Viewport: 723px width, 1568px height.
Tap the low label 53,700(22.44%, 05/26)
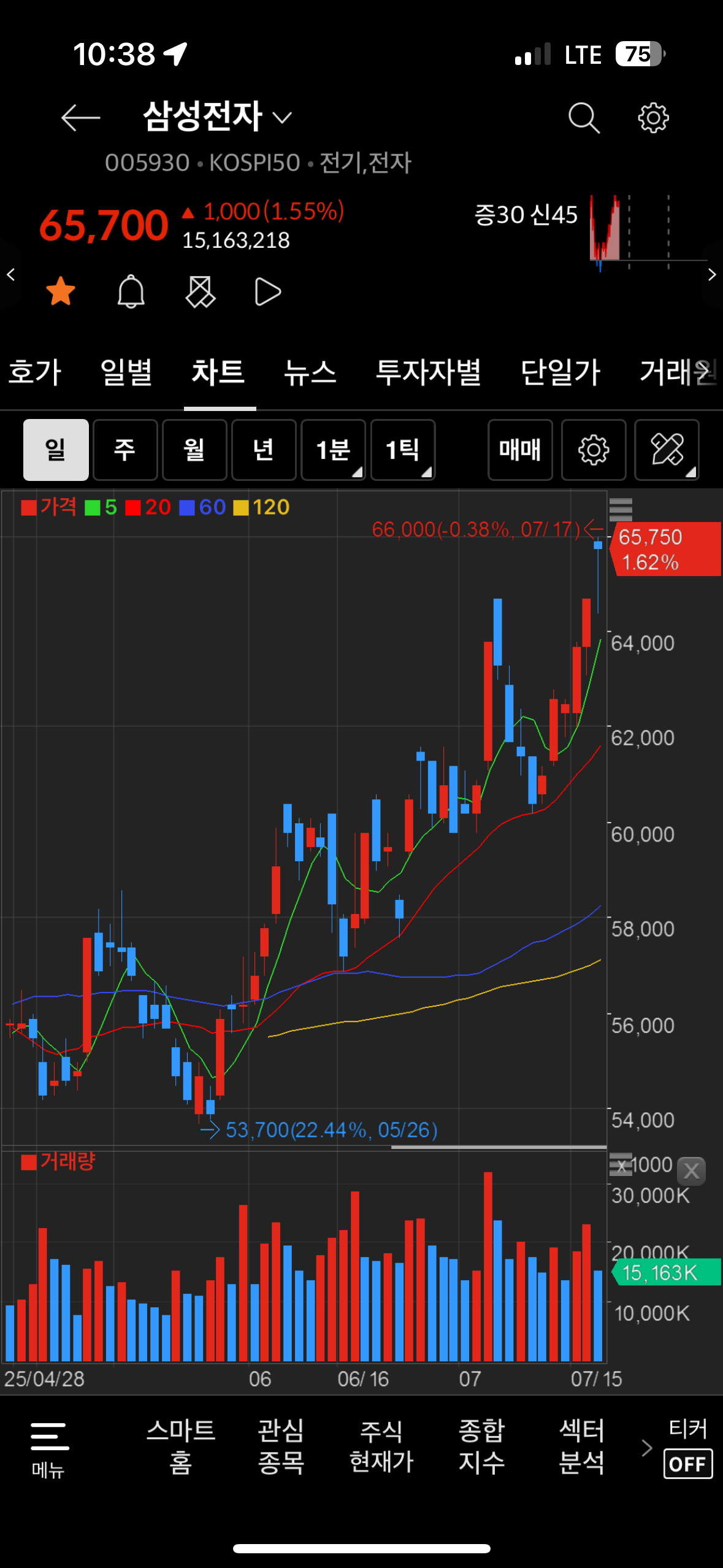pos(332,1129)
